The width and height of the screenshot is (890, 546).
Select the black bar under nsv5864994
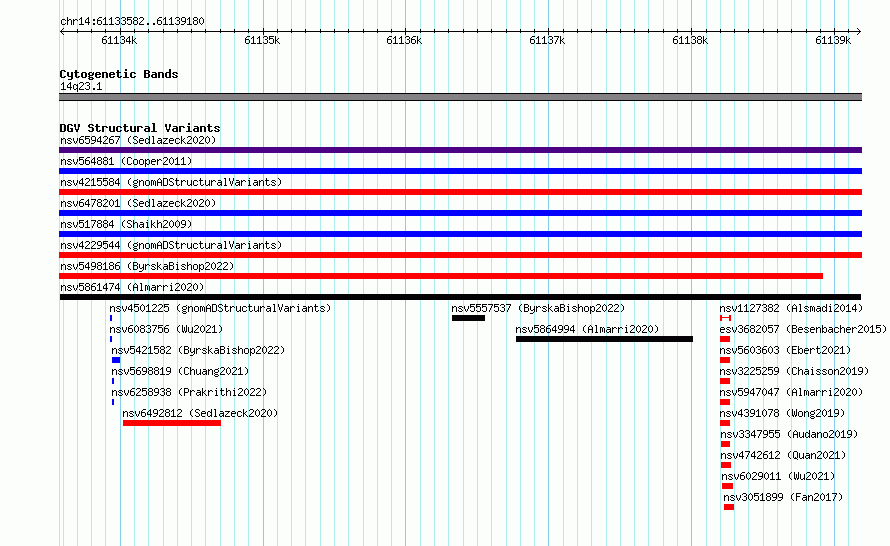604,339
